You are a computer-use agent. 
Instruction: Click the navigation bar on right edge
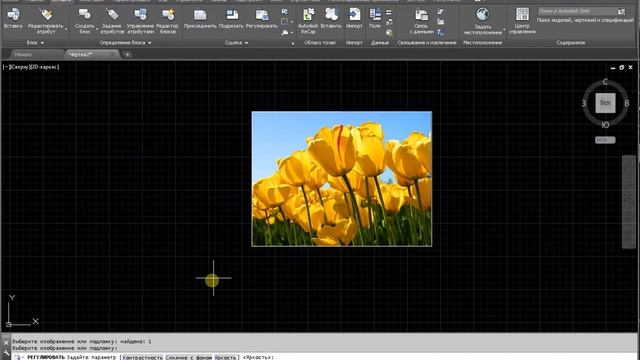(x=628, y=202)
